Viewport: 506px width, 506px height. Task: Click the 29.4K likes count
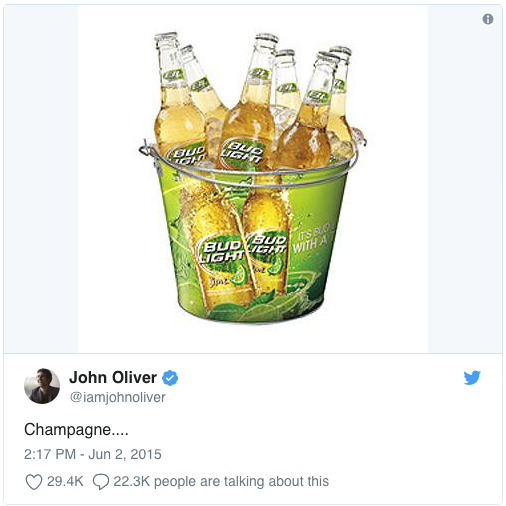pos(65,482)
